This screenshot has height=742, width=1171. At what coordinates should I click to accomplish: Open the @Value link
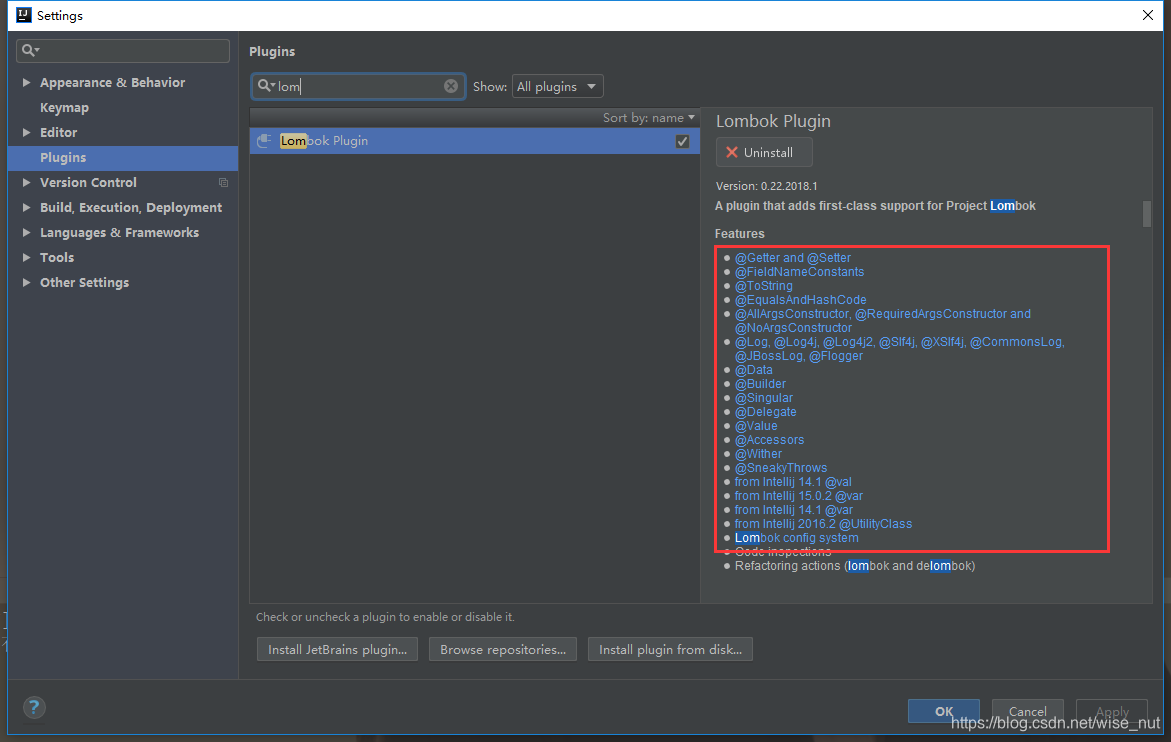756,425
